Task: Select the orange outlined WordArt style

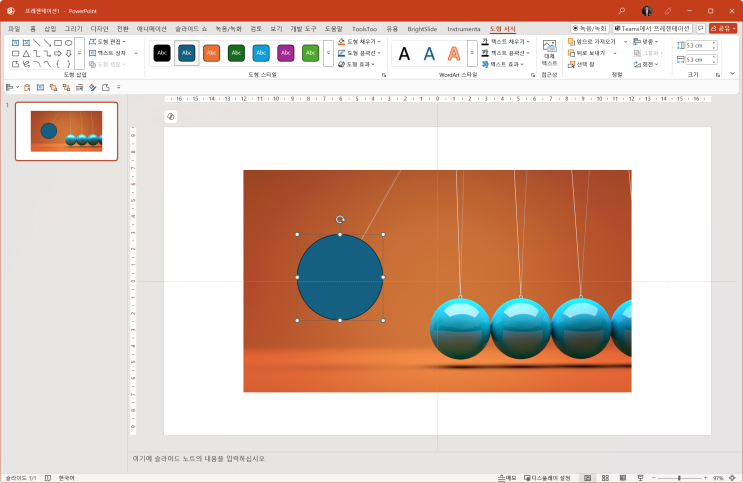Action: coord(454,54)
